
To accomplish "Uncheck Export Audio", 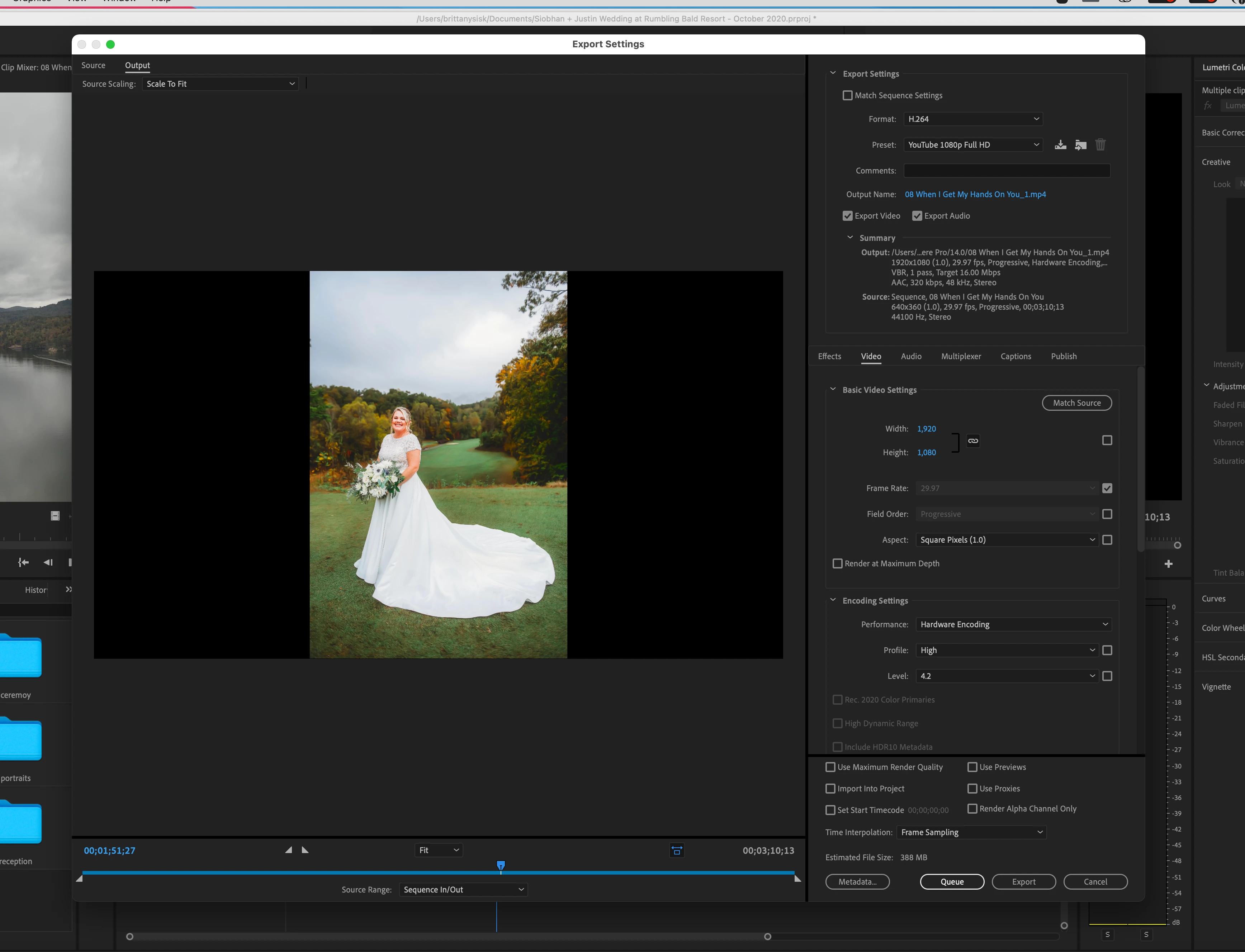I will click(917, 216).
